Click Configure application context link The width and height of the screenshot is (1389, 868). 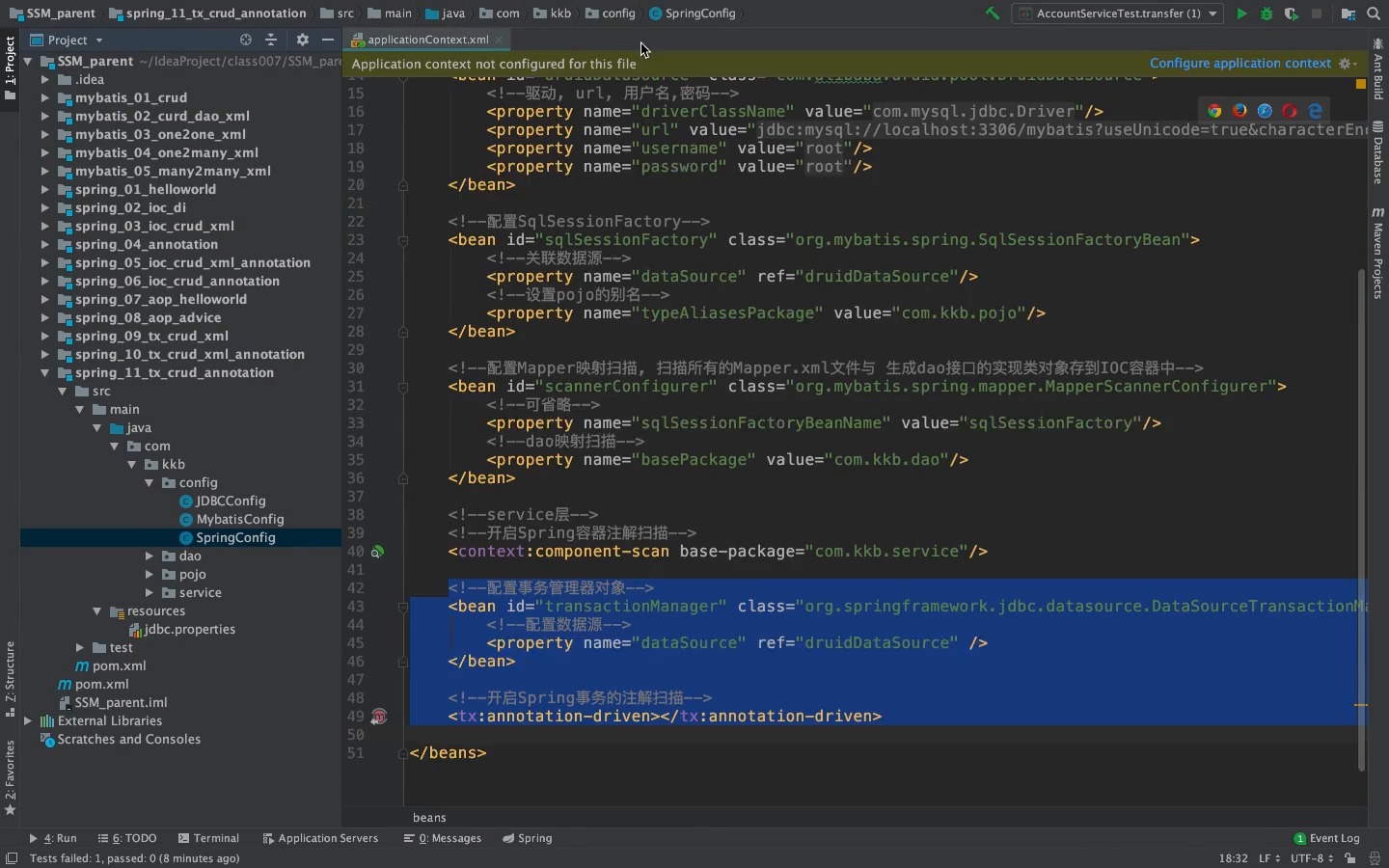[x=1240, y=63]
